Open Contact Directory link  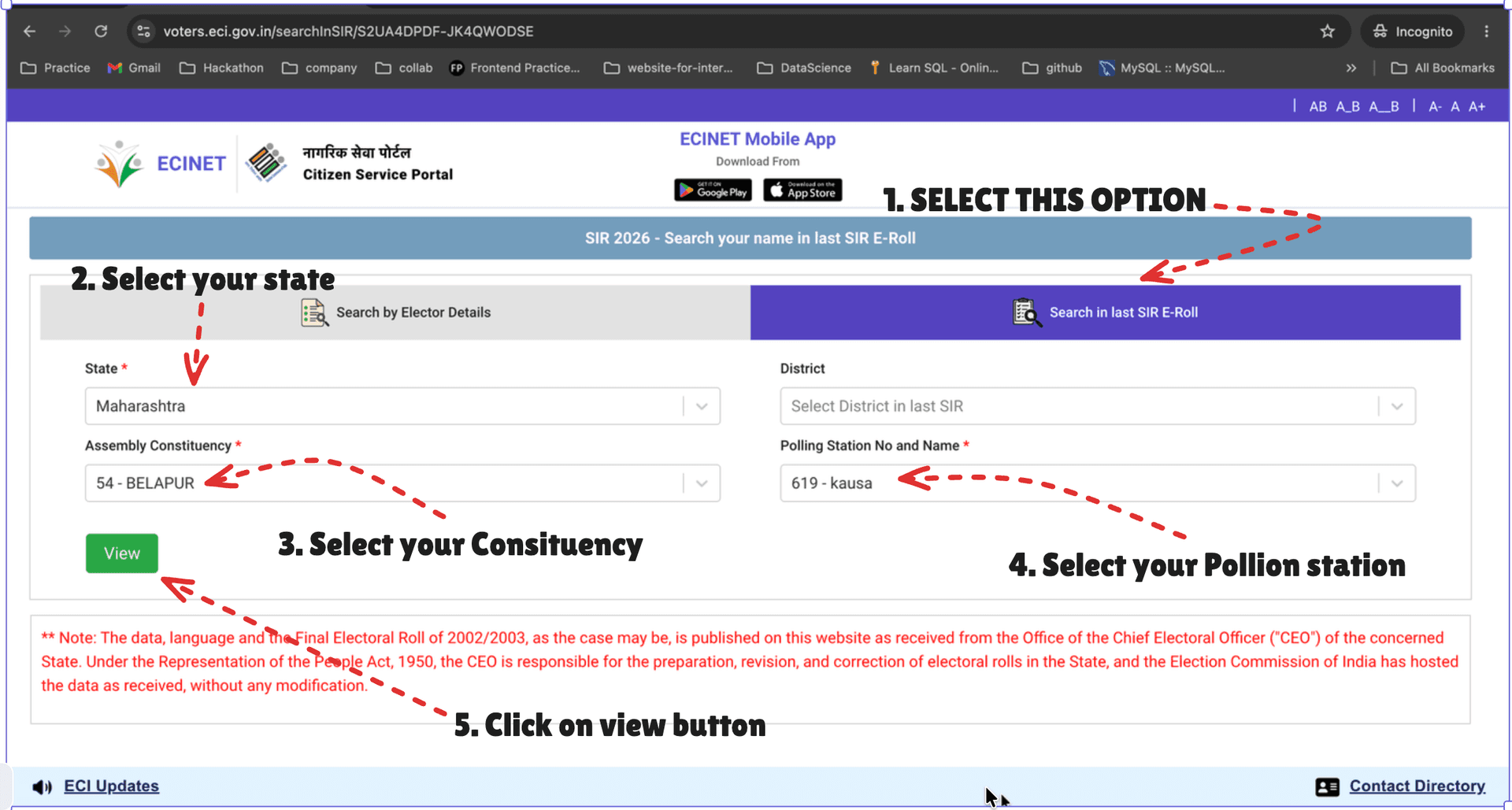pos(1417,786)
